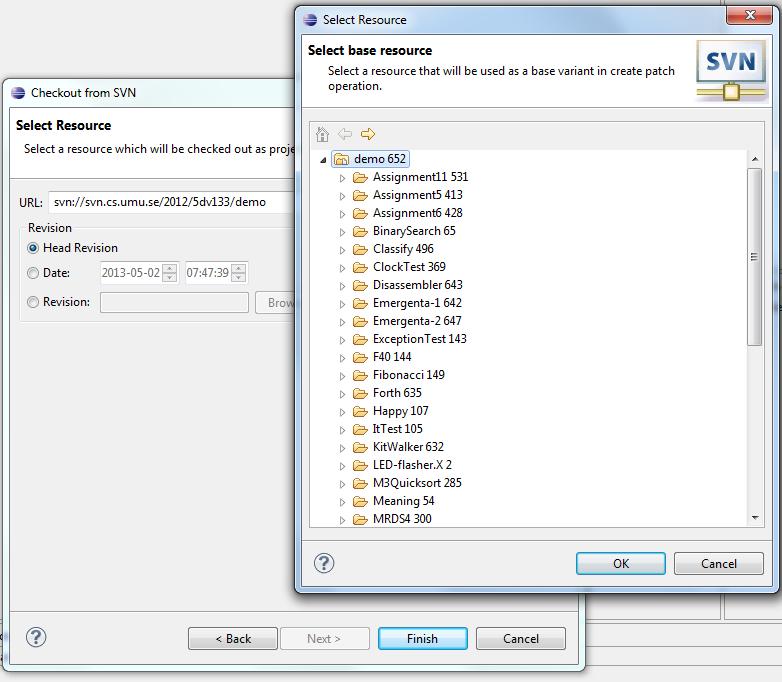This screenshot has height=682, width=782.
Task: Click the Revision number input field
Action: click(174, 302)
